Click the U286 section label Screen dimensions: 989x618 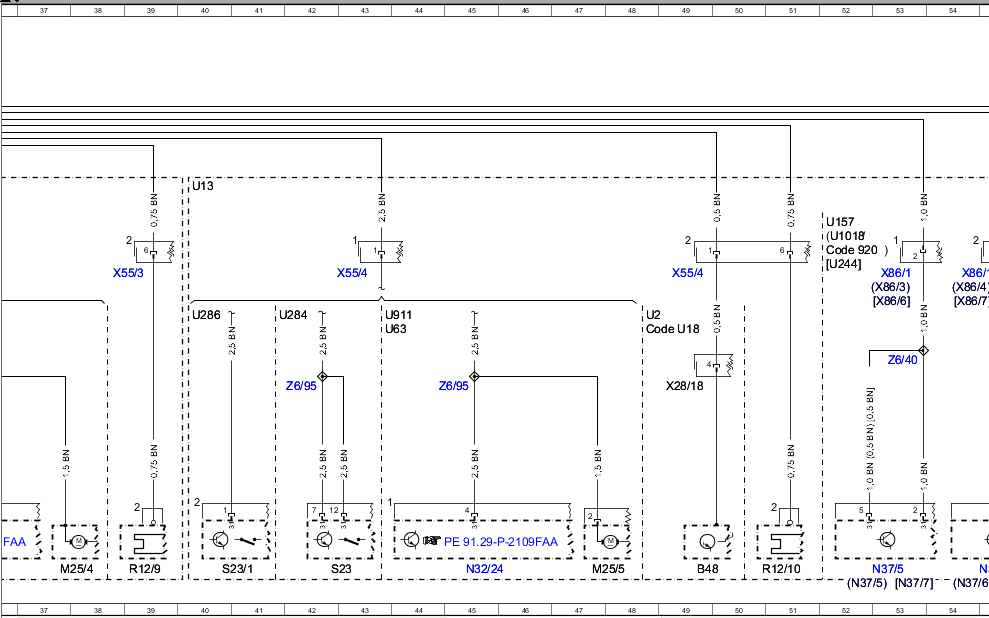[x=206, y=315]
